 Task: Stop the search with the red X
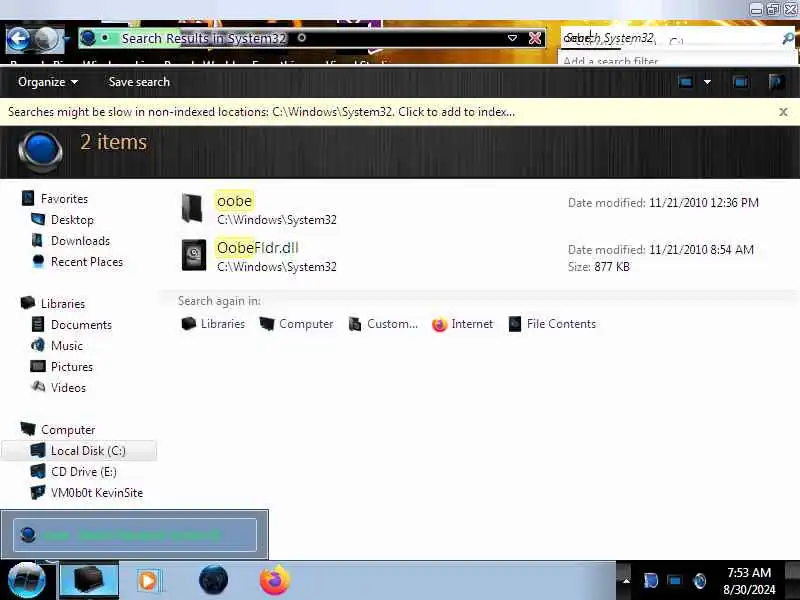tap(535, 38)
